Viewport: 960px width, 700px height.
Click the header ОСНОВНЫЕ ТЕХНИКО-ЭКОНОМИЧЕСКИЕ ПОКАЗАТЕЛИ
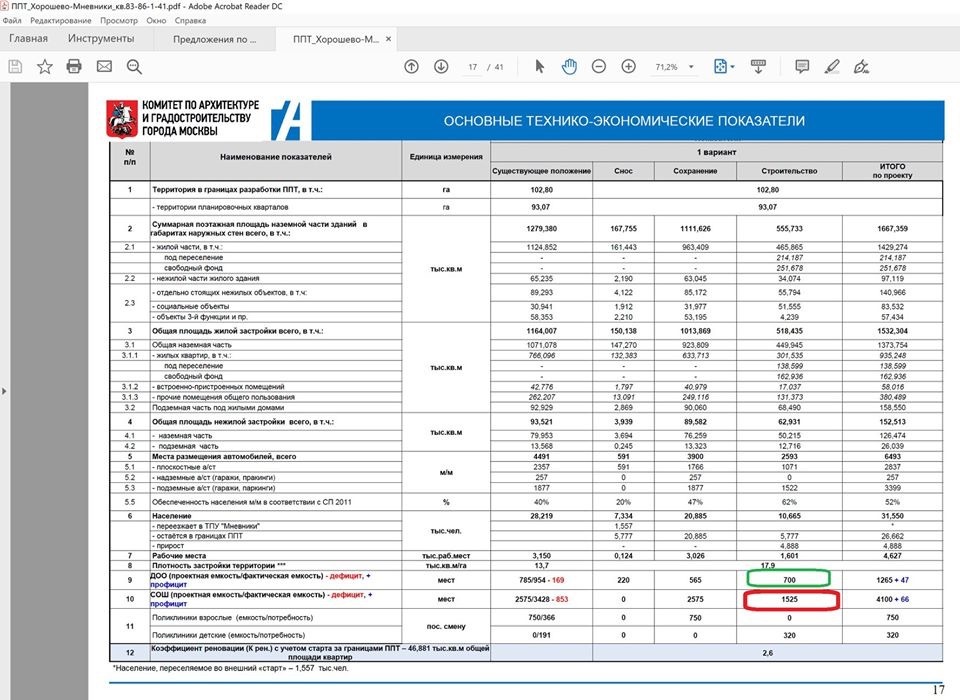(624, 121)
